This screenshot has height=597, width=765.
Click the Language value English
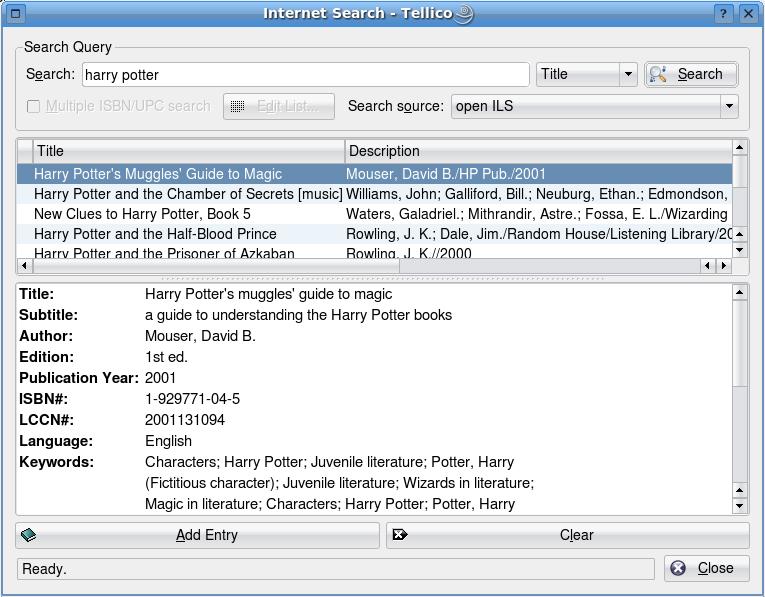coord(168,441)
